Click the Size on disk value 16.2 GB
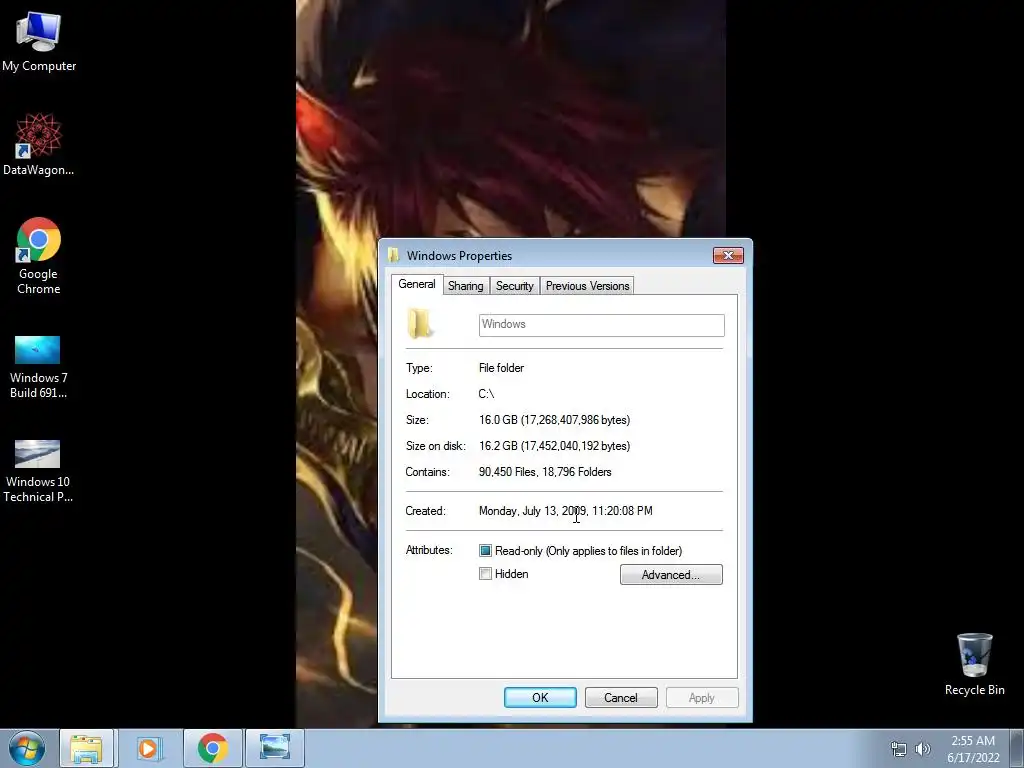Screen dimensions: 1024x768 554,446
